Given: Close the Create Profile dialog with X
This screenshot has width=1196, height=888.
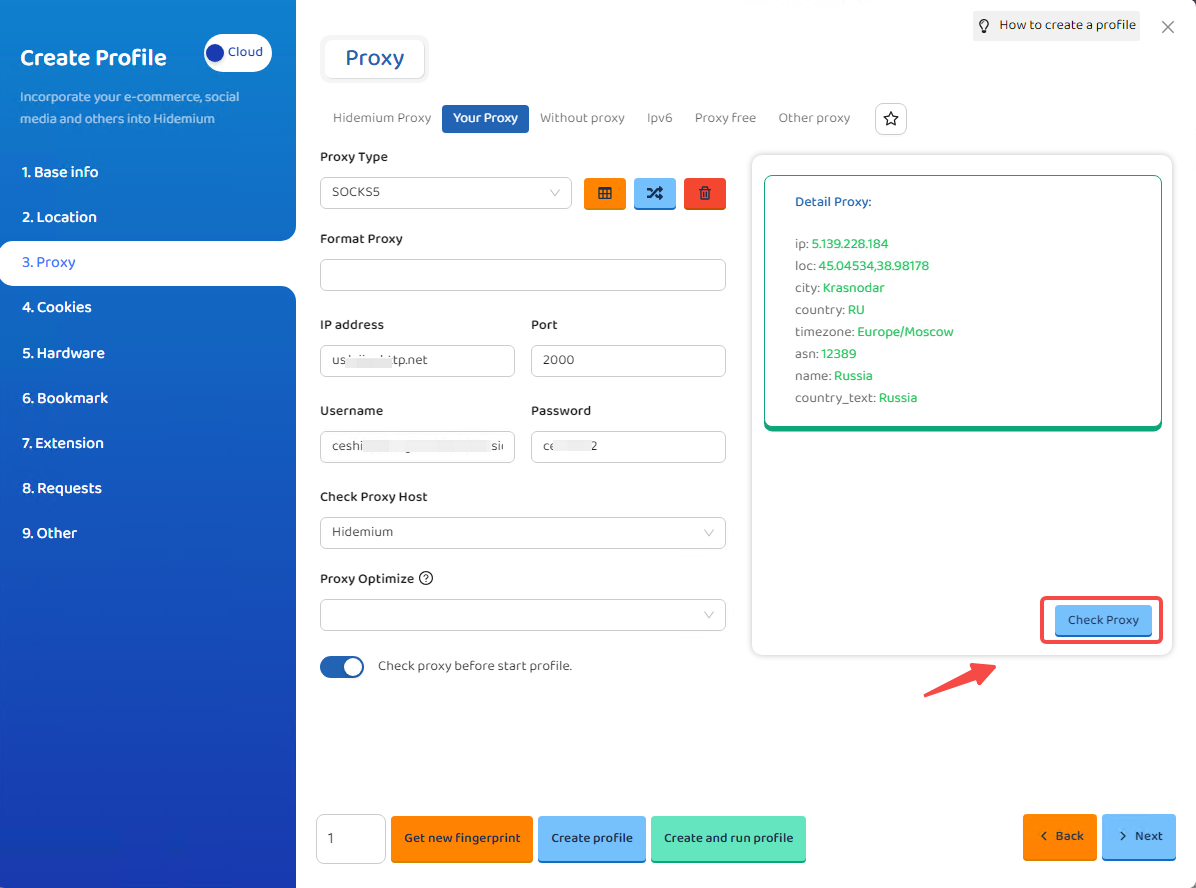Looking at the screenshot, I should tap(1167, 28).
